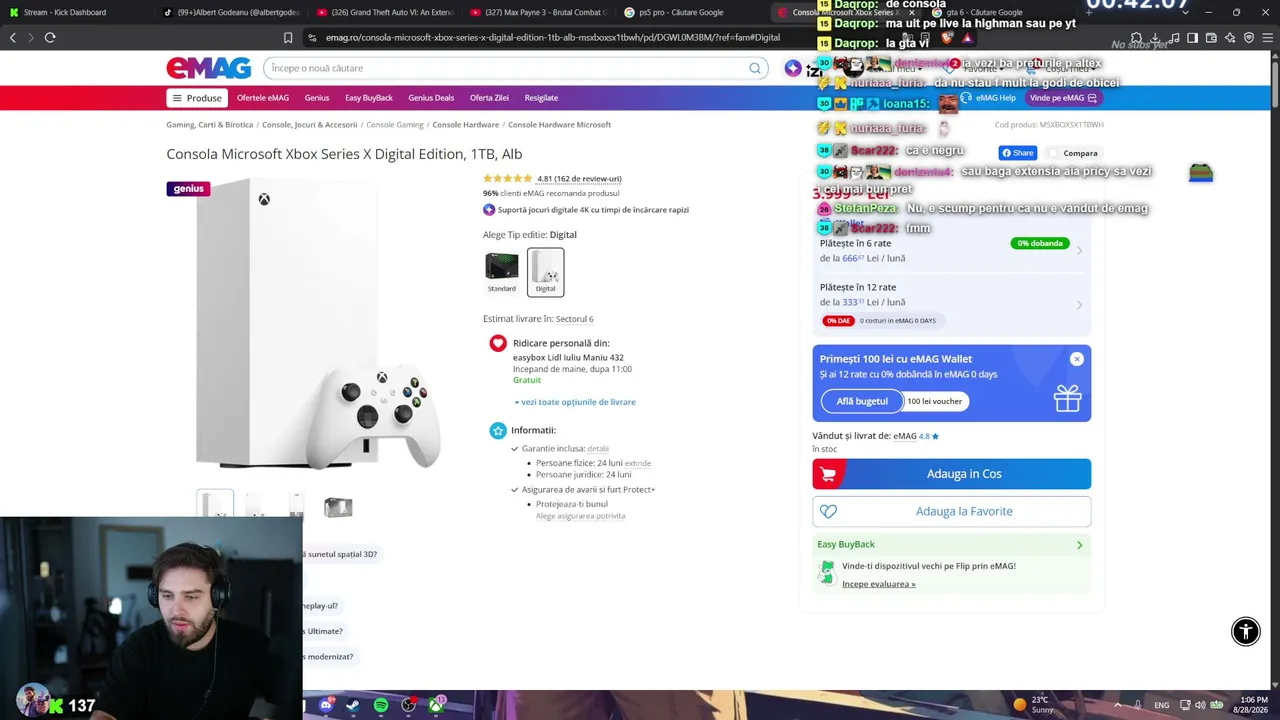
Task: Click the volume icon in system tray
Action: tap(1200, 705)
